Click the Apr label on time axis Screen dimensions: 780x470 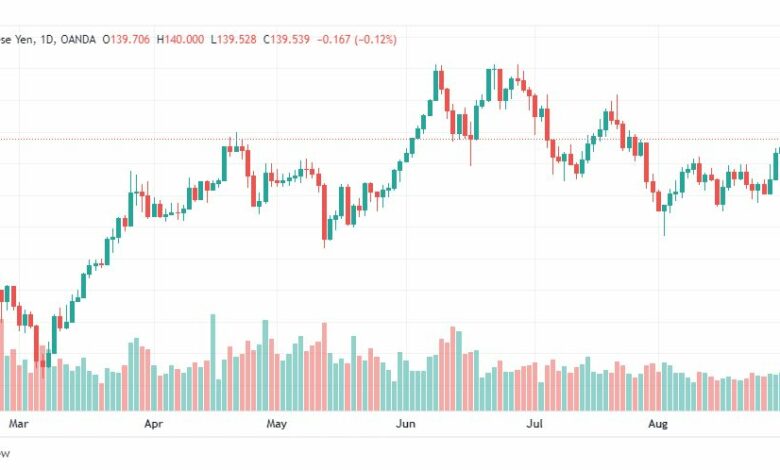tap(153, 424)
